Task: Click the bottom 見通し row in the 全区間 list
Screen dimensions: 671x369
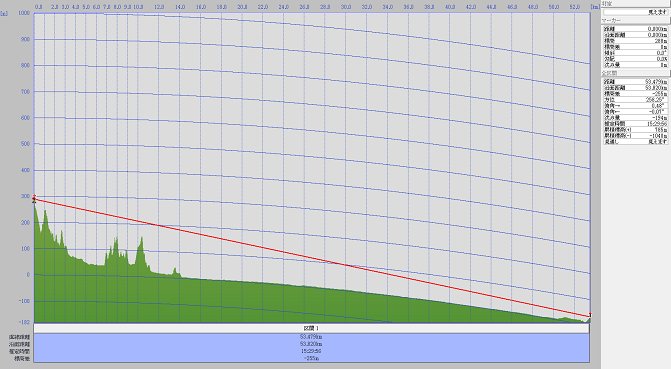Action: pos(635,141)
